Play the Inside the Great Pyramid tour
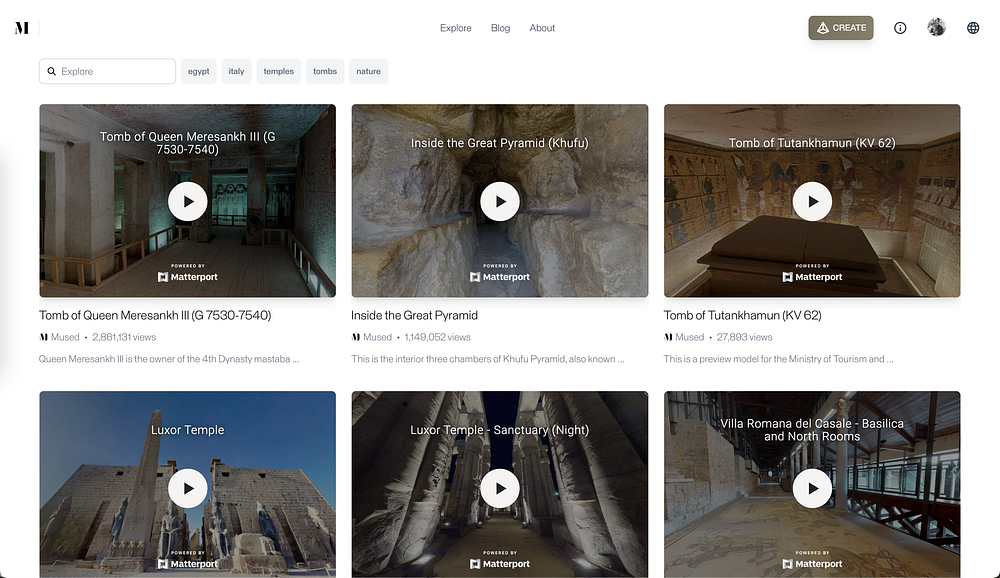This screenshot has height=578, width=1000. click(x=500, y=202)
